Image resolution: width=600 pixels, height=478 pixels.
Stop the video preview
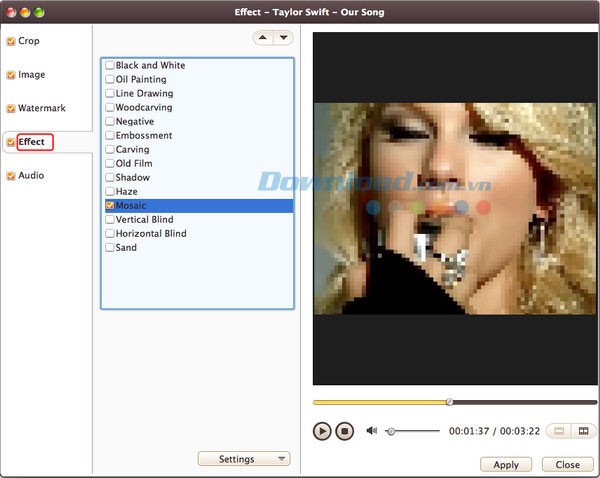click(344, 431)
